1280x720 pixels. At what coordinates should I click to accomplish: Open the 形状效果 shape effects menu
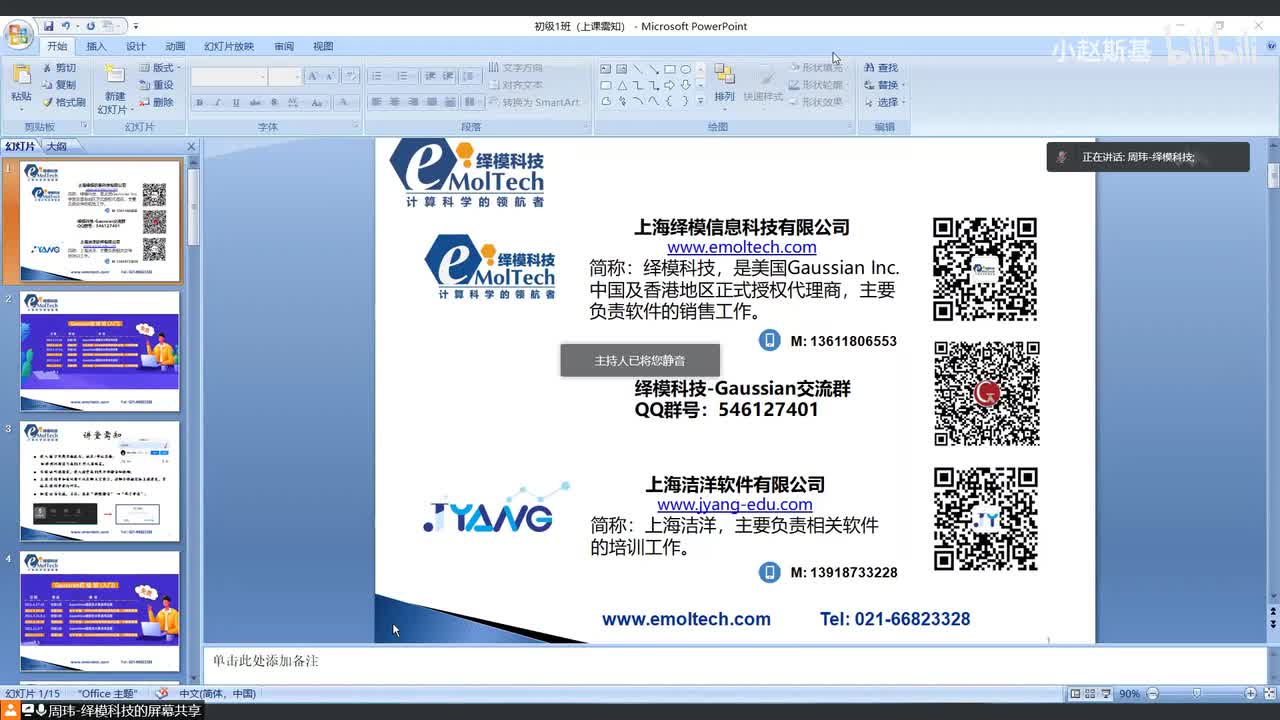click(x=816, y=102)
